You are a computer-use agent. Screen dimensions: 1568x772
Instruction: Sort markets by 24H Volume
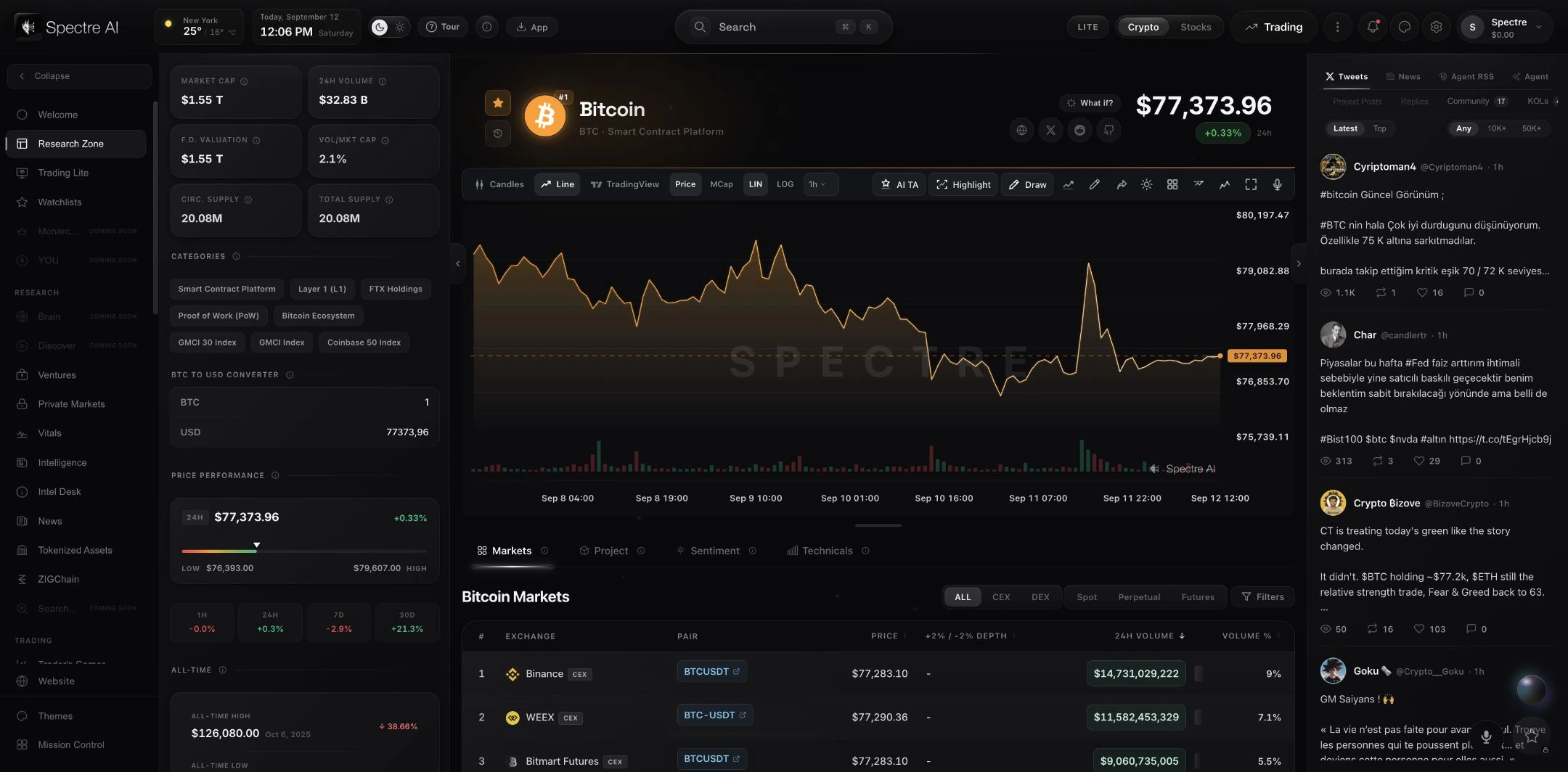tap(1150, 636)
